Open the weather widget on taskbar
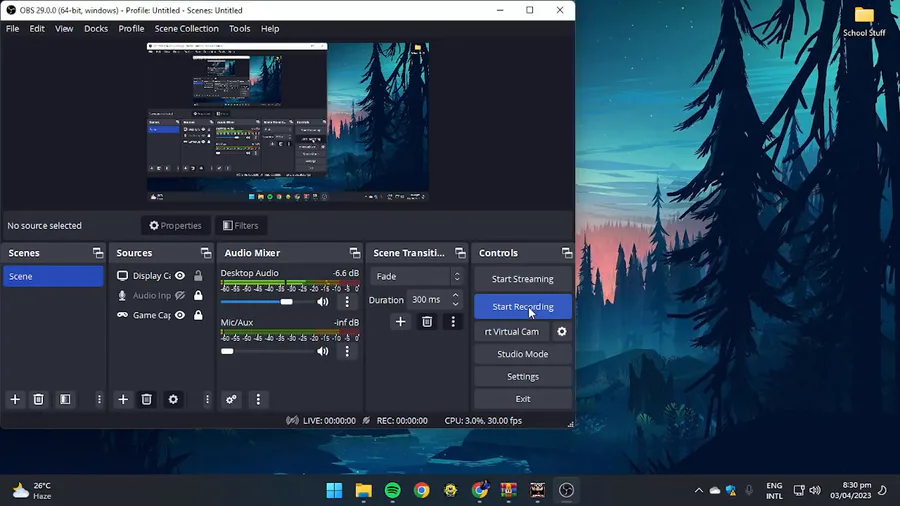This screenshot has width=900, height=506. tap(33, 491)
